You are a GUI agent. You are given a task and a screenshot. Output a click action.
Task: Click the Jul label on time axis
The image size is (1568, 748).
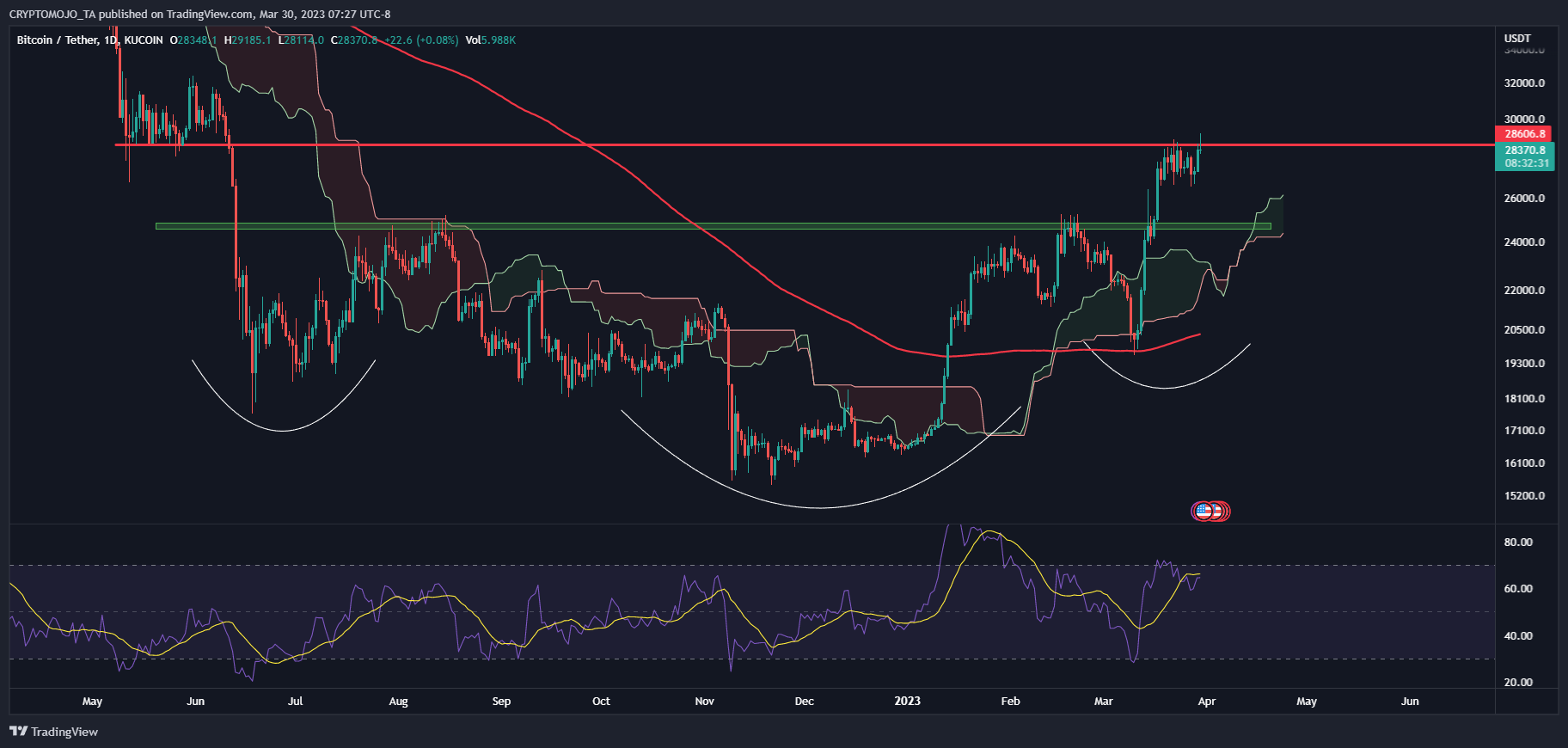pyautogui.click(x=296, y=702)
